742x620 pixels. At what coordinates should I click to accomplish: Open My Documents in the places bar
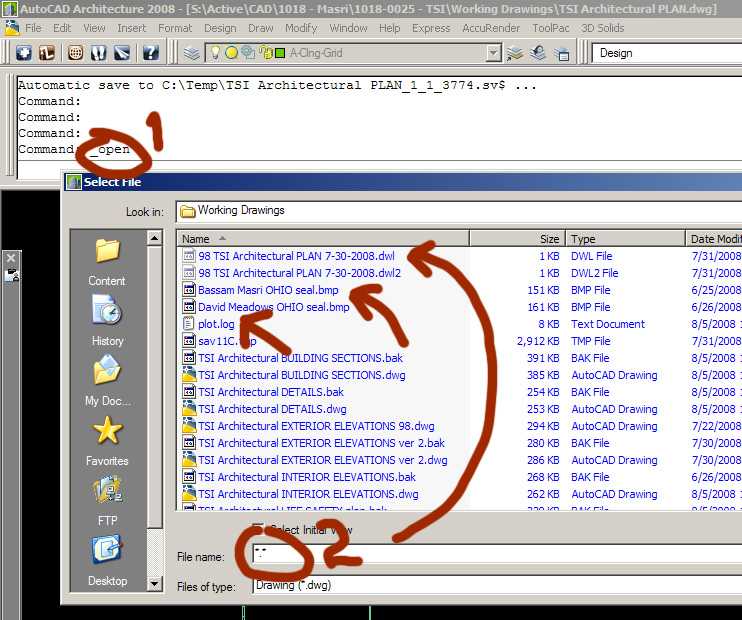tap(107, 381)
